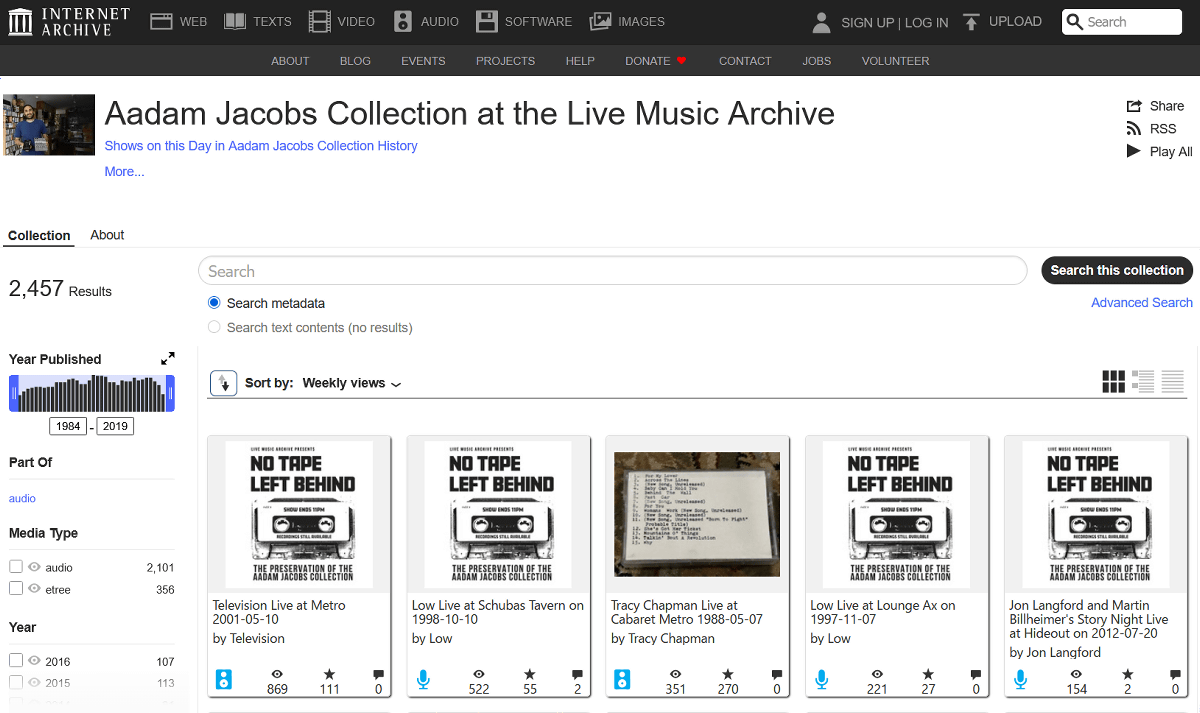This screenshot has height=713, width=1200.
Task: Grab the left handle of year range slider
Action: pos(14,393)
